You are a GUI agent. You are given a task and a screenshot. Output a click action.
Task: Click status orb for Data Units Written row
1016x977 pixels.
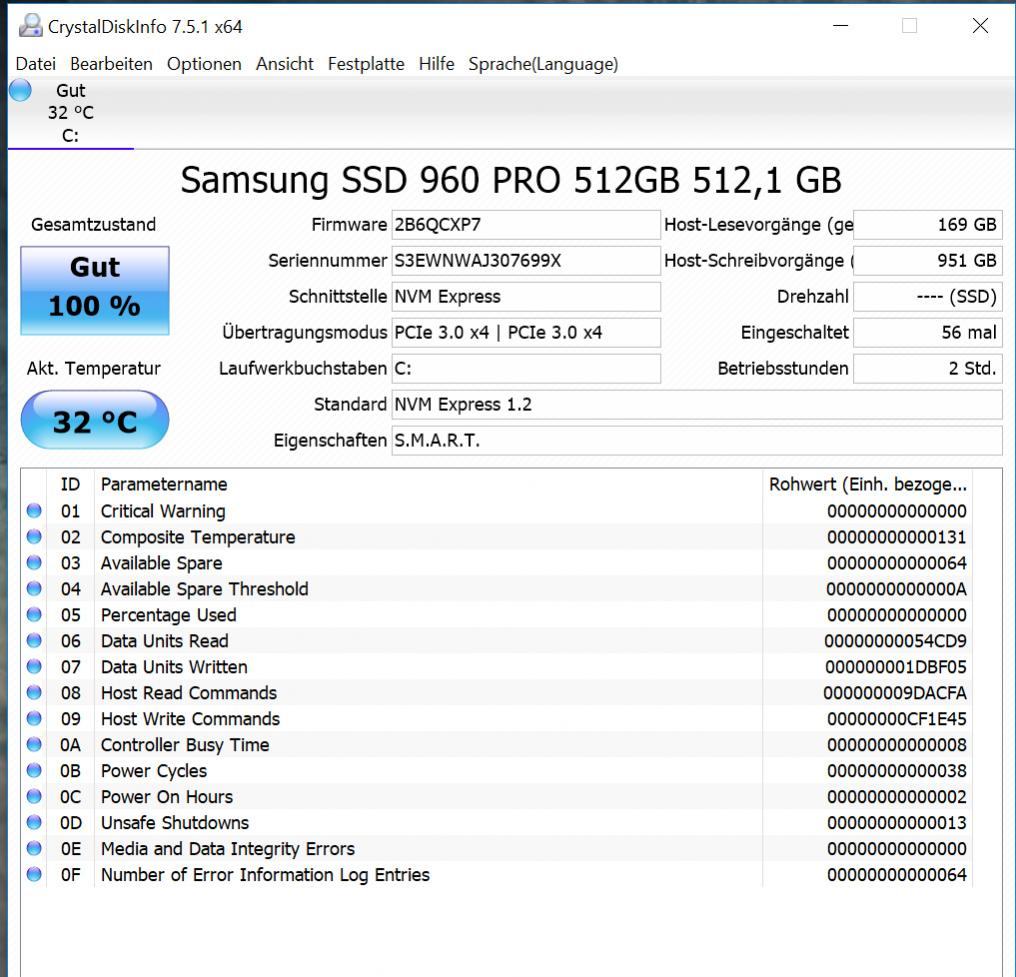[34, 666]
